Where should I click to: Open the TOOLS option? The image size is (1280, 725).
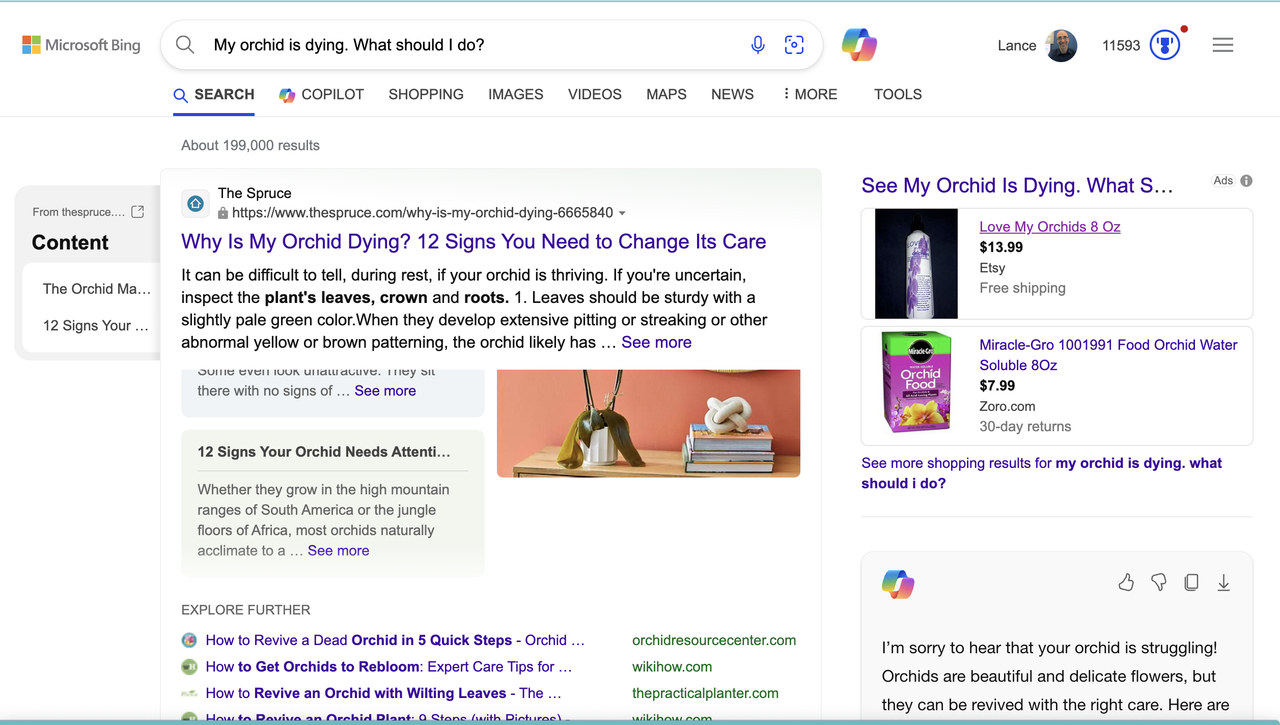(898, 94)
